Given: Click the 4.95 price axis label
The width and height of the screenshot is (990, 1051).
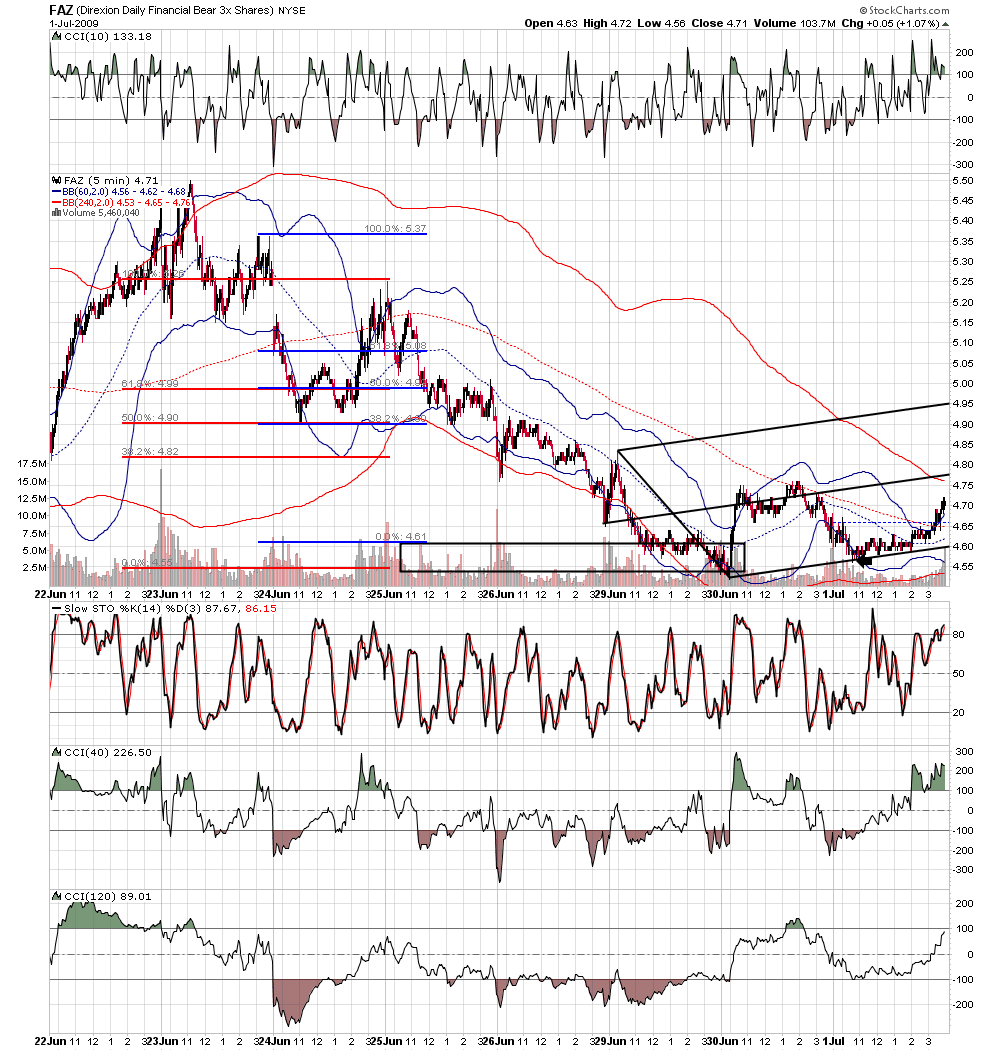Looking at the screenshot, I should (963, 404).
